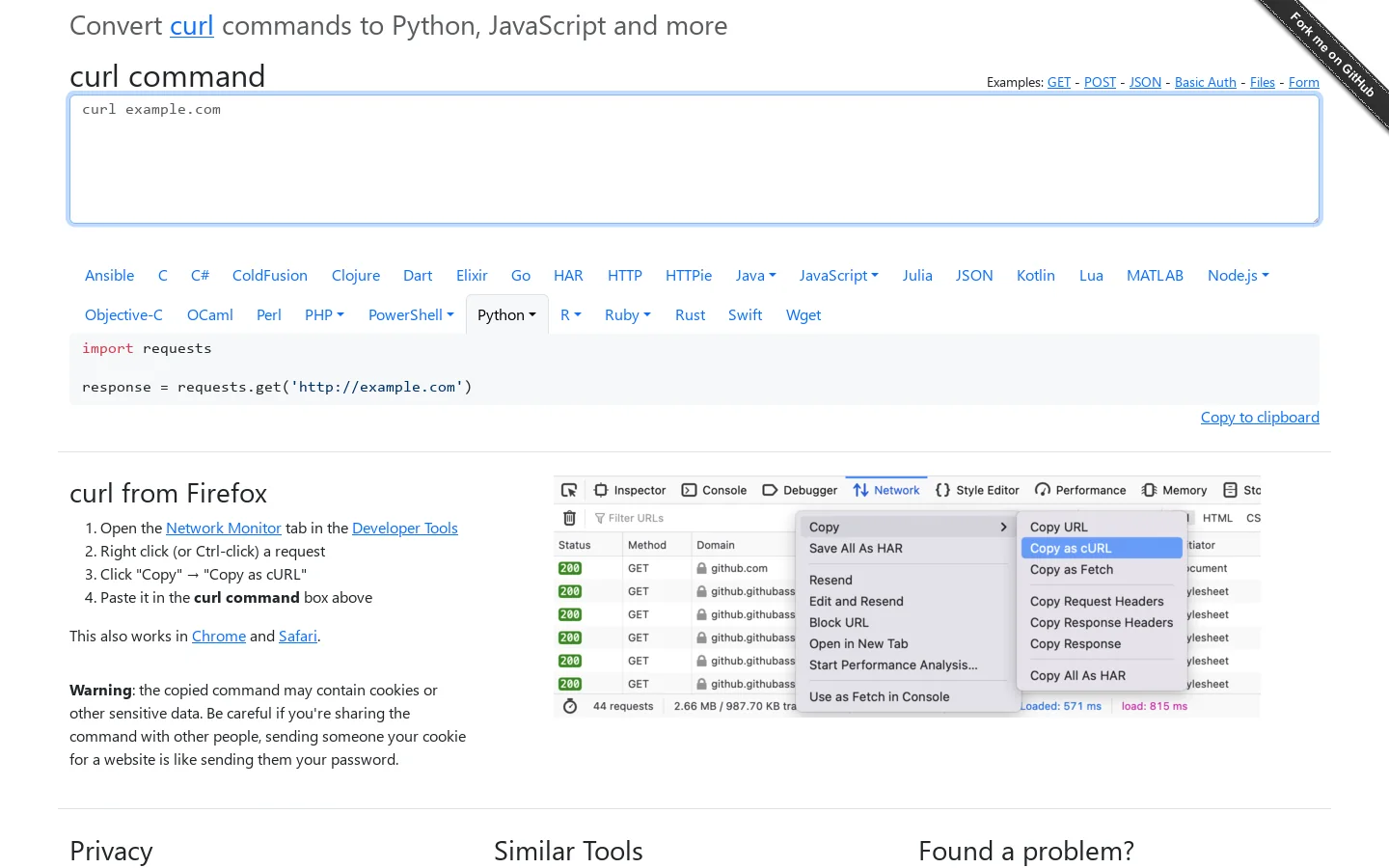Viewport: 1389px width, 868px height.
Task: Follow the Developer Tools link
Action: tap(405, 529)
